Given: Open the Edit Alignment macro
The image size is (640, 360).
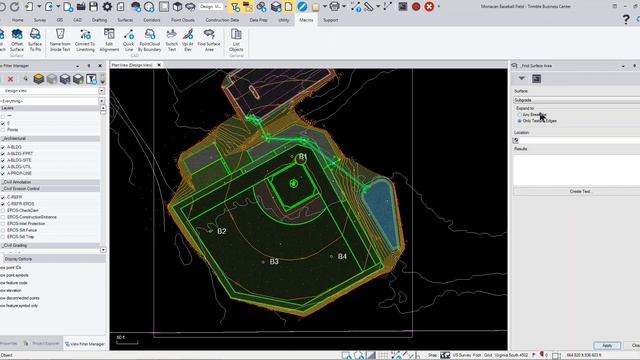Looking at the screenshot, I should 109,40.
